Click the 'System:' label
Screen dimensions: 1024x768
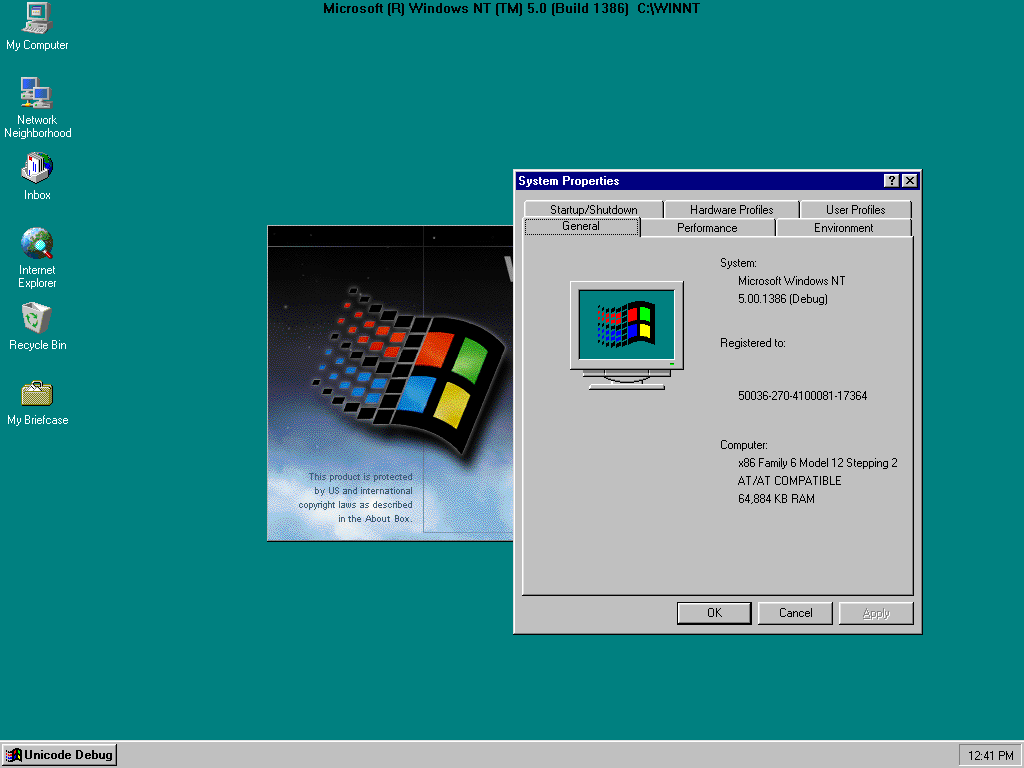pos(738,263)
